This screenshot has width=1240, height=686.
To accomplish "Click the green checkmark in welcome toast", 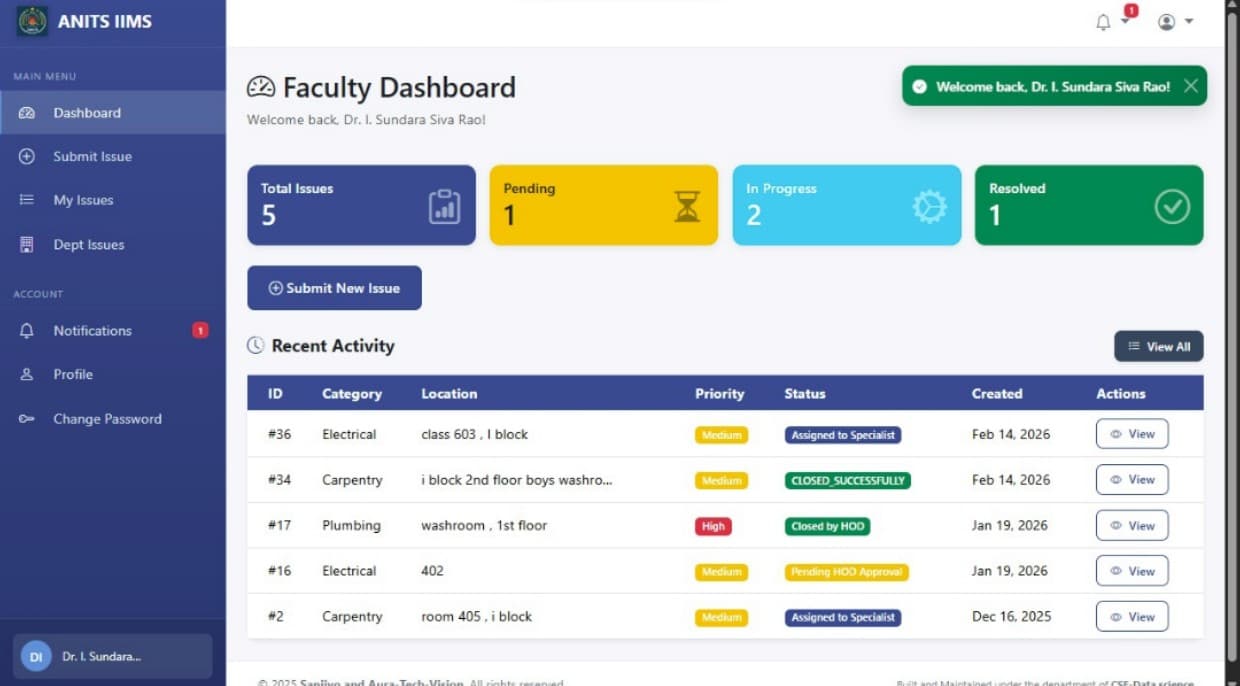I will (x=919, y=86).
